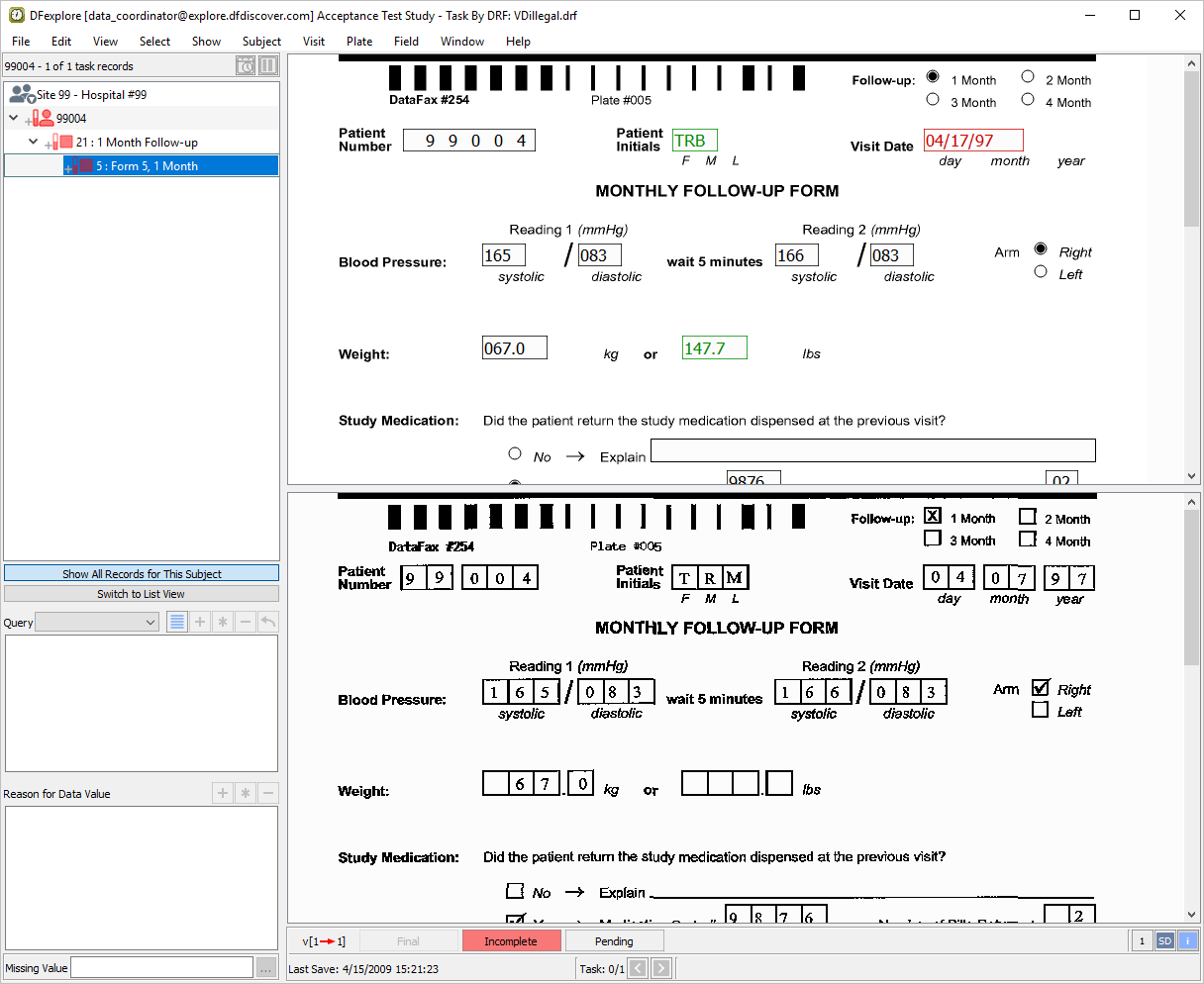Click Show All Records for This Subject

[142, 574]
